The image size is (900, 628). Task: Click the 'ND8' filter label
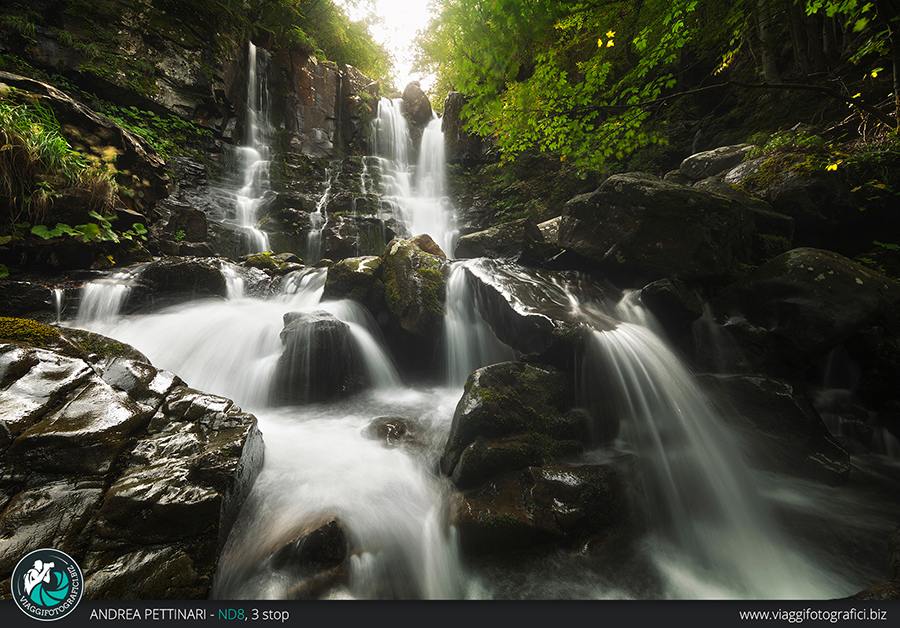[x=231, y=614]
